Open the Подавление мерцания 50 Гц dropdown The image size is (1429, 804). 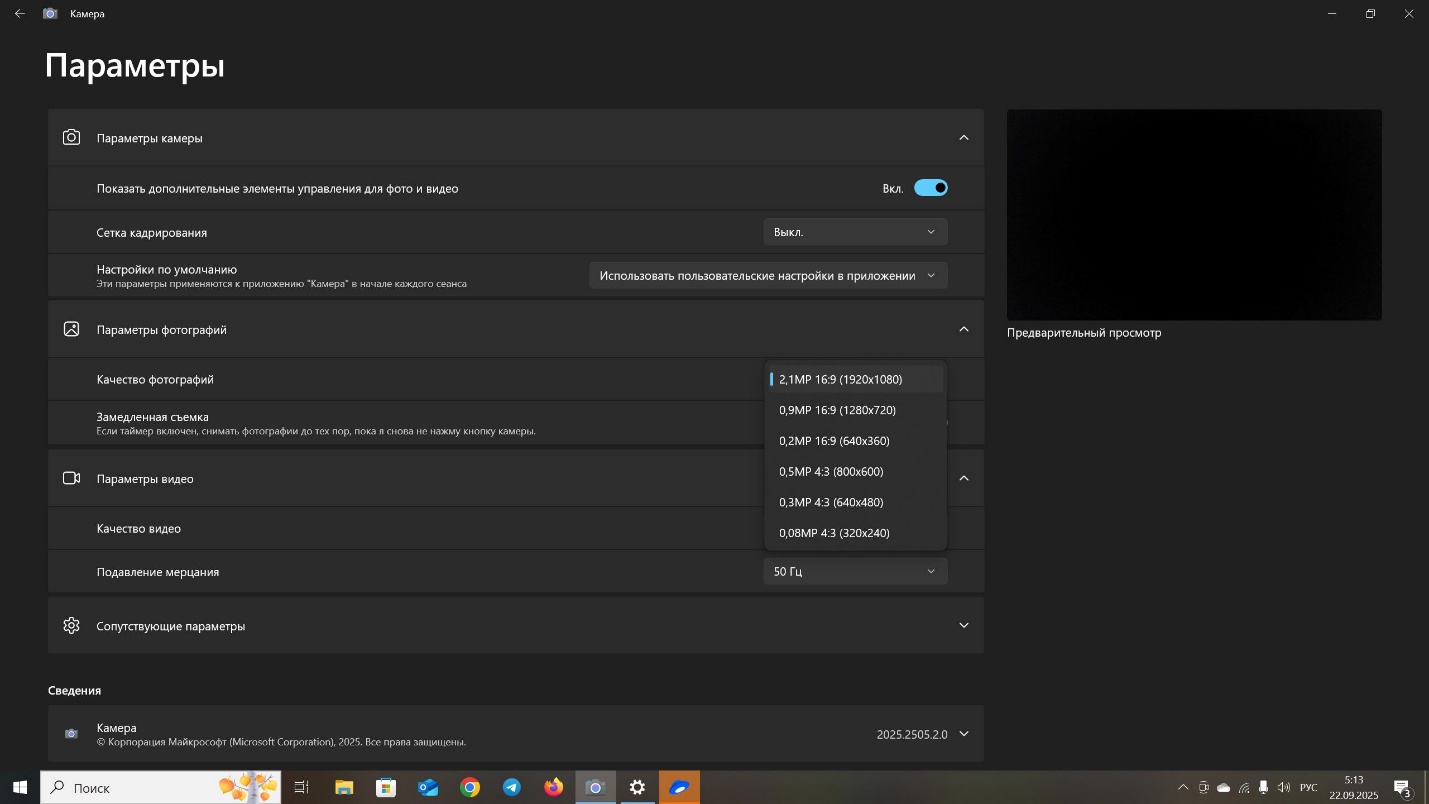tap(855, 572)
